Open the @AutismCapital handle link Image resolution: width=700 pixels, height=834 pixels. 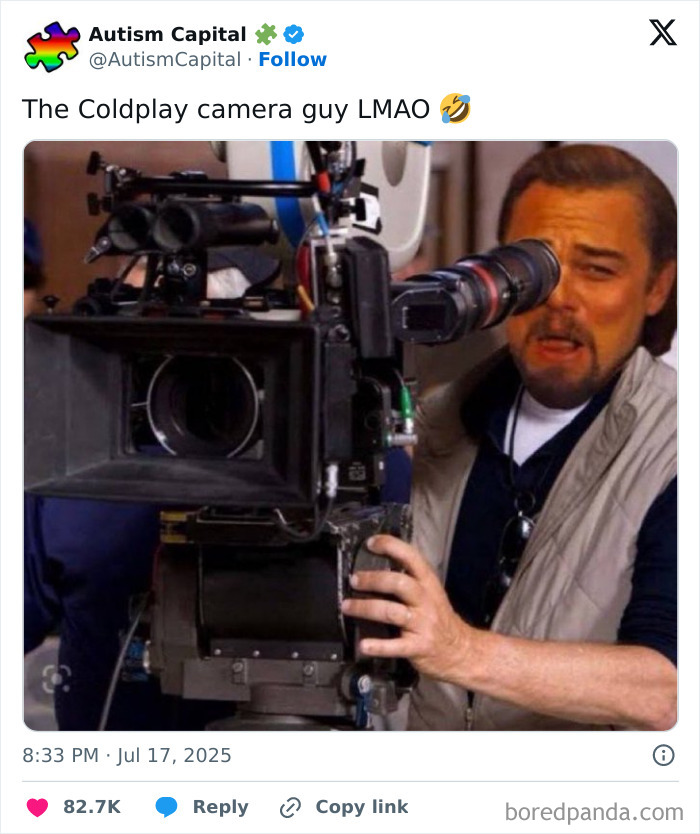[165, 60]
